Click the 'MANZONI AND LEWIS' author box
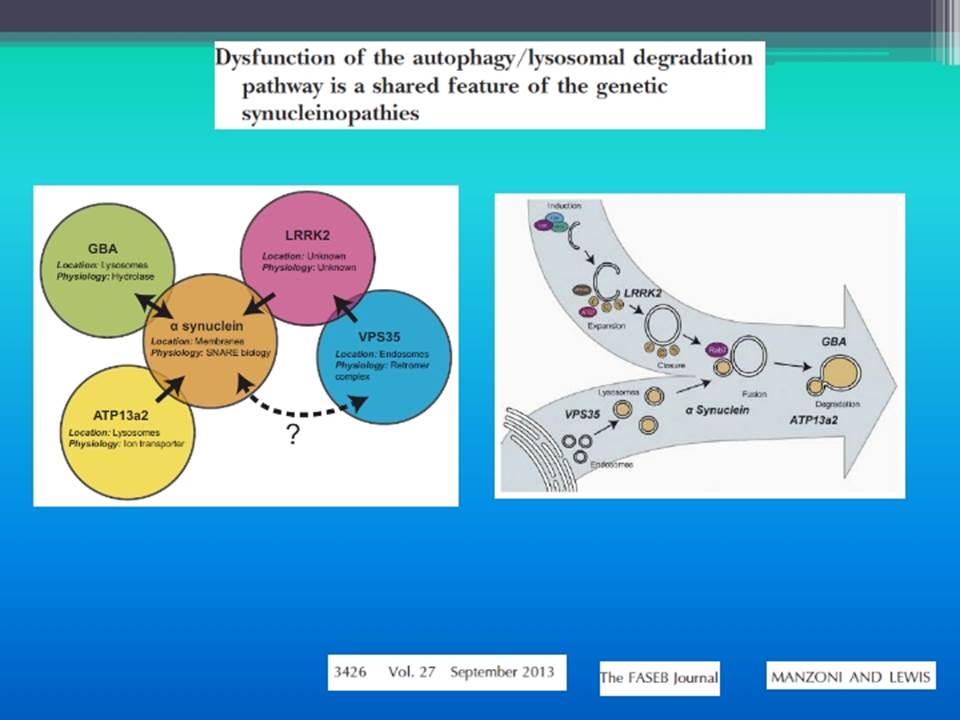The height and width of the screenshot is (720, 960). coord(851,675)
